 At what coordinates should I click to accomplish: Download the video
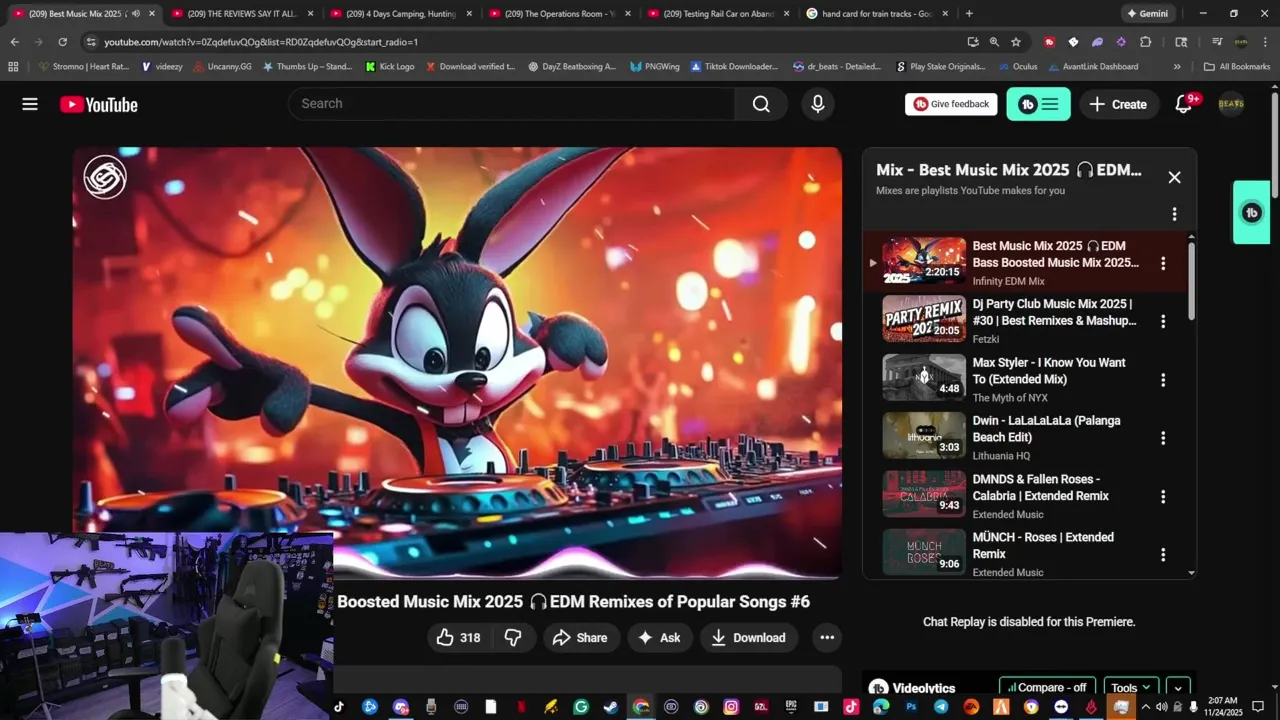click(748, 637)
